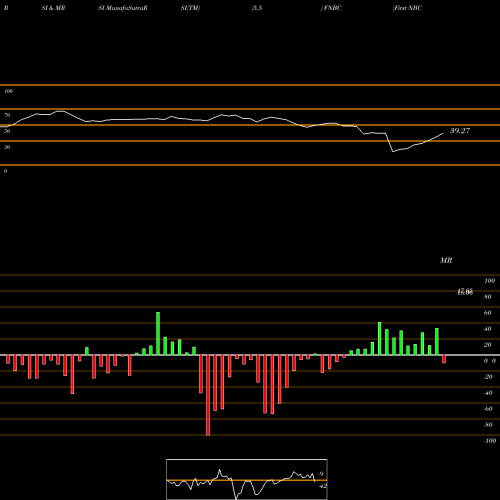This screenshot has width=500, height=500.
Task: Click the -40 label on MR axis
Action: (x=488, y=393)
